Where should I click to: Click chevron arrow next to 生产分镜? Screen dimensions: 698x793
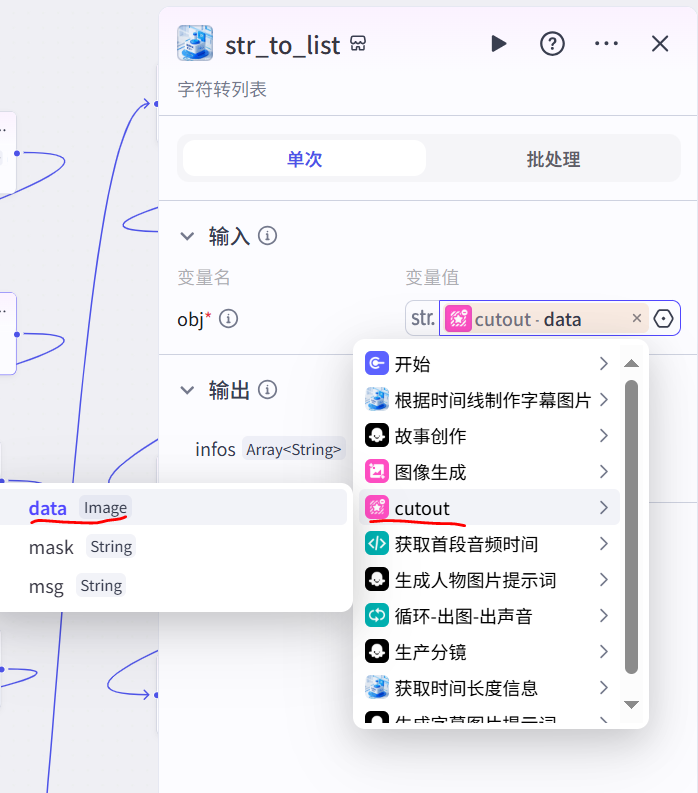(x=603, y=651)
